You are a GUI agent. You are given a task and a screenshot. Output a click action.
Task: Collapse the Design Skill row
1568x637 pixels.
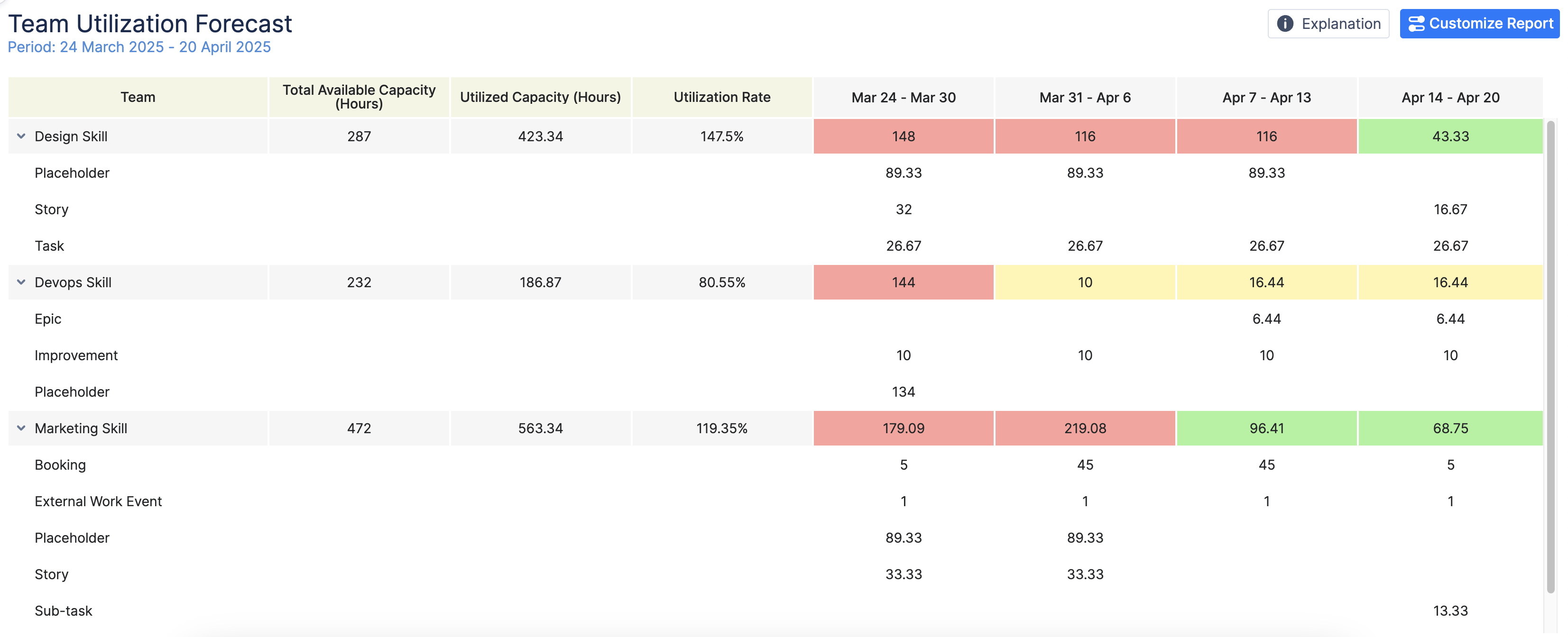click(x=21, y=136)
